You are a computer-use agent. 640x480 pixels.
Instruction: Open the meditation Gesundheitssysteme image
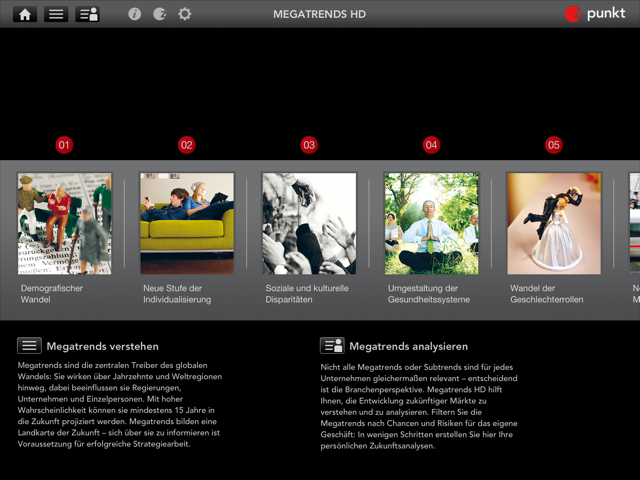tap(431, 223)
